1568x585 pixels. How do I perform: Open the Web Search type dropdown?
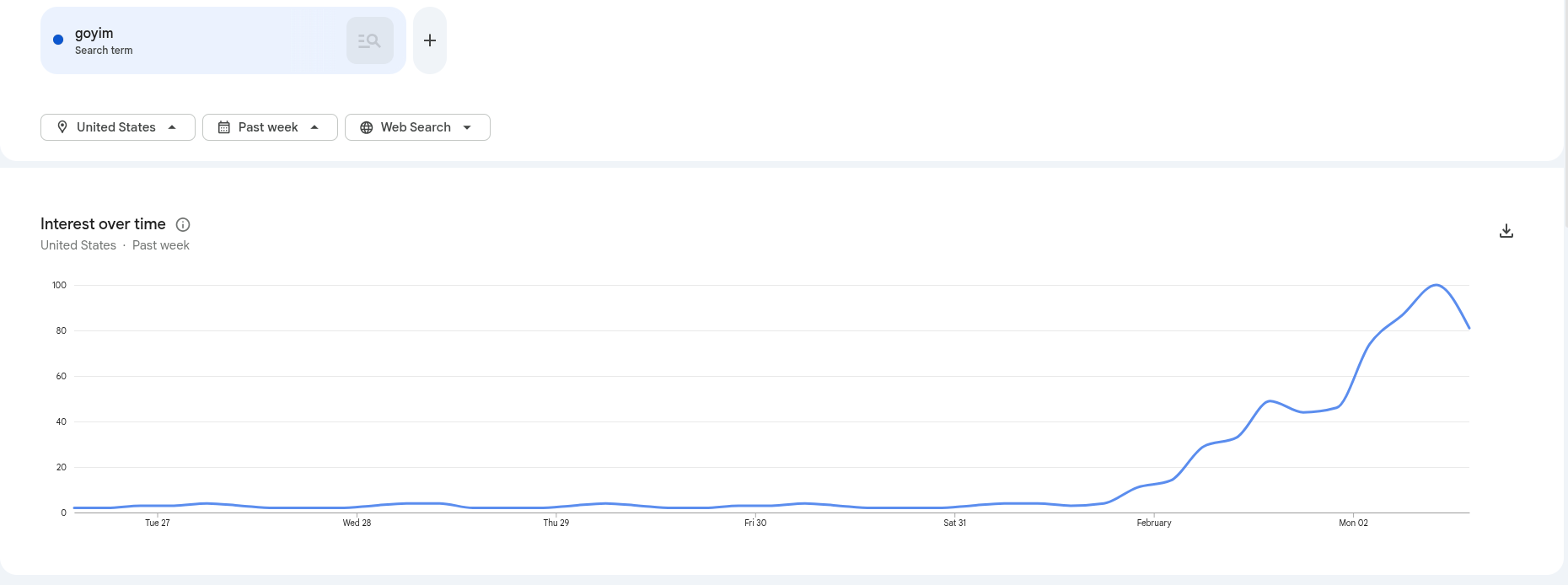coord(417,127)
